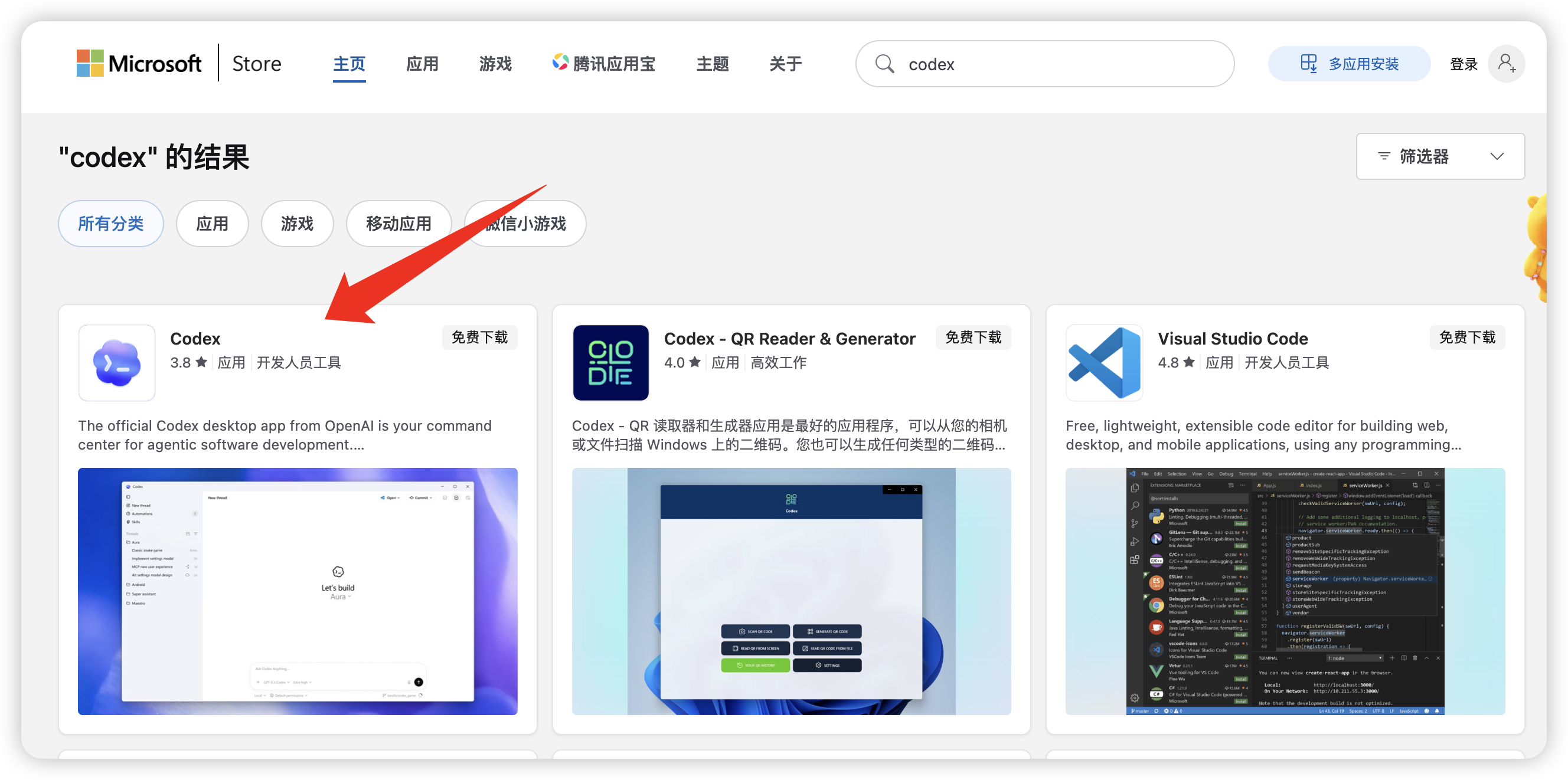1568x780 pixels.
Task: Filter results by 移动应用 chip
Action: tap(398, 224)
